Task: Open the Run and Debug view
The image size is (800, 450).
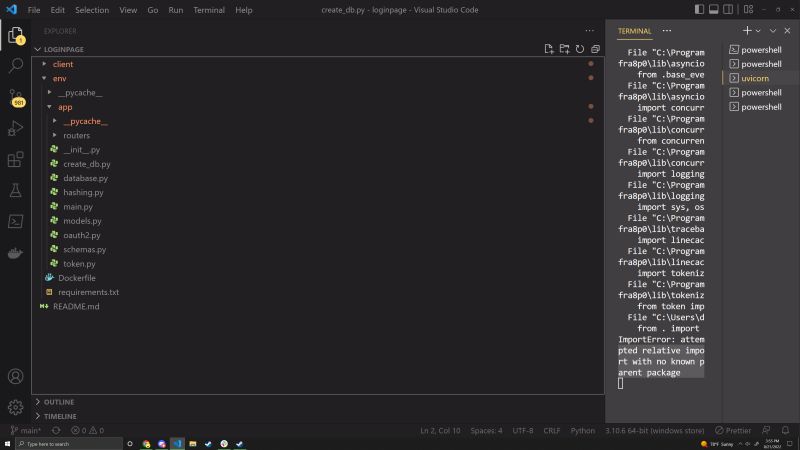Action: pyautogui.click(x=16, y=128)
